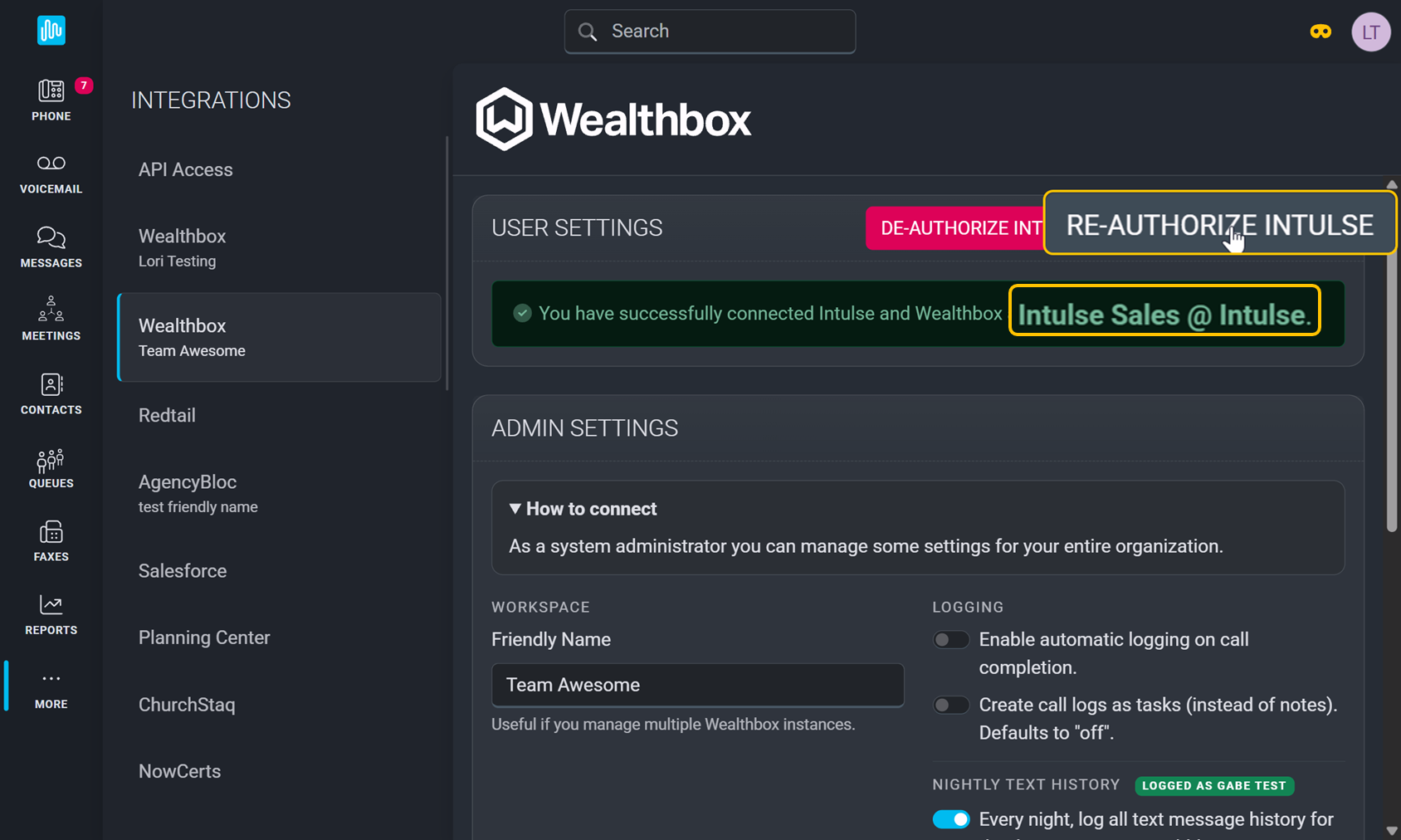The height and width of the screenshot is (840, 1401).
Task: Open the Queues section
Action: coord(51,467)
